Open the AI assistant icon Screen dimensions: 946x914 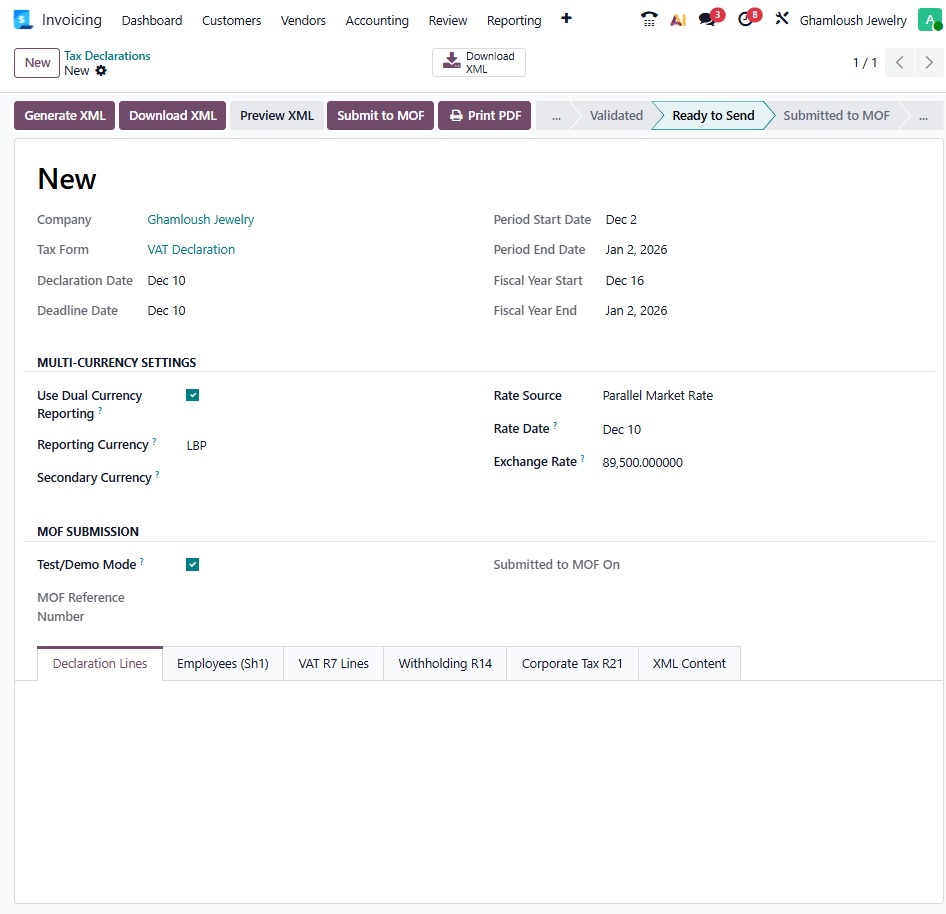(x=678, y=19)
